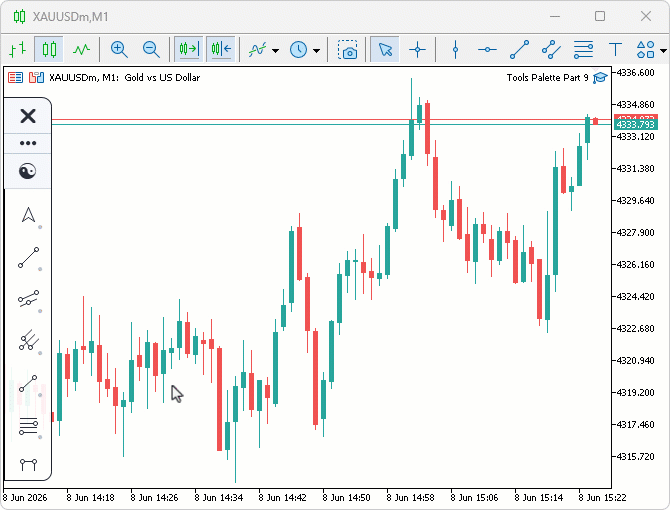670x510 pixels.
Task: Switch to bar chart display
Action: point(18,50)
